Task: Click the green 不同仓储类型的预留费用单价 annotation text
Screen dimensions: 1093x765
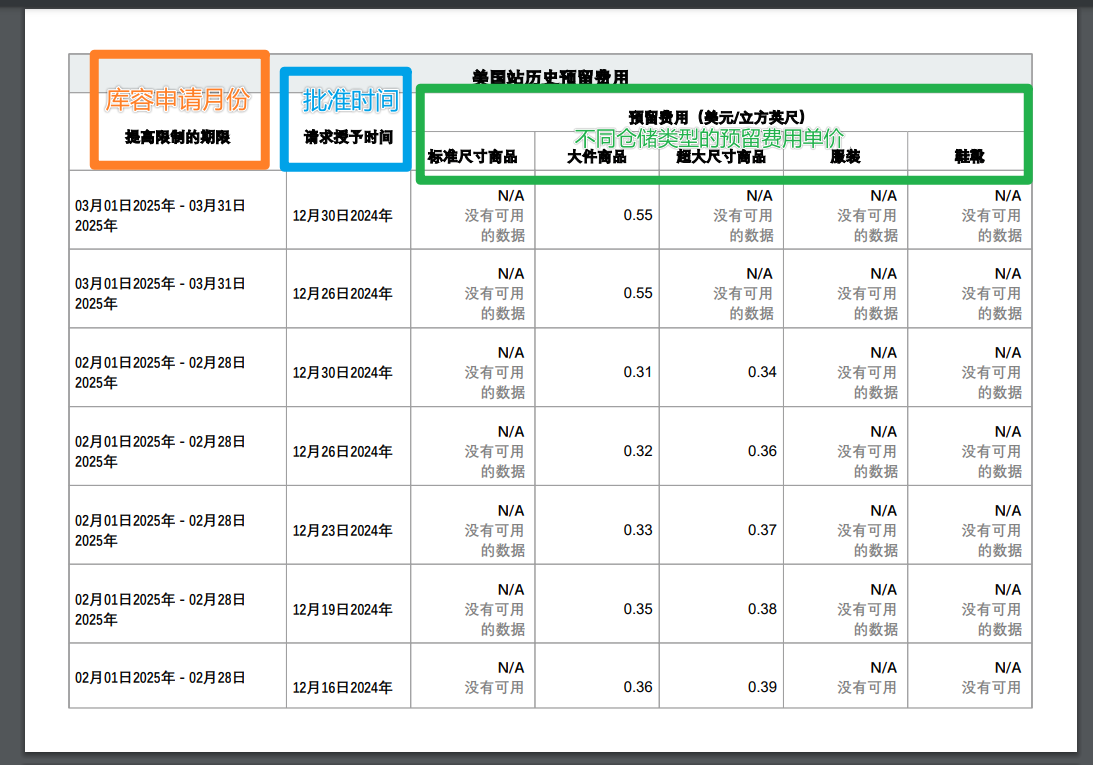Action: [x=709, y=139]
